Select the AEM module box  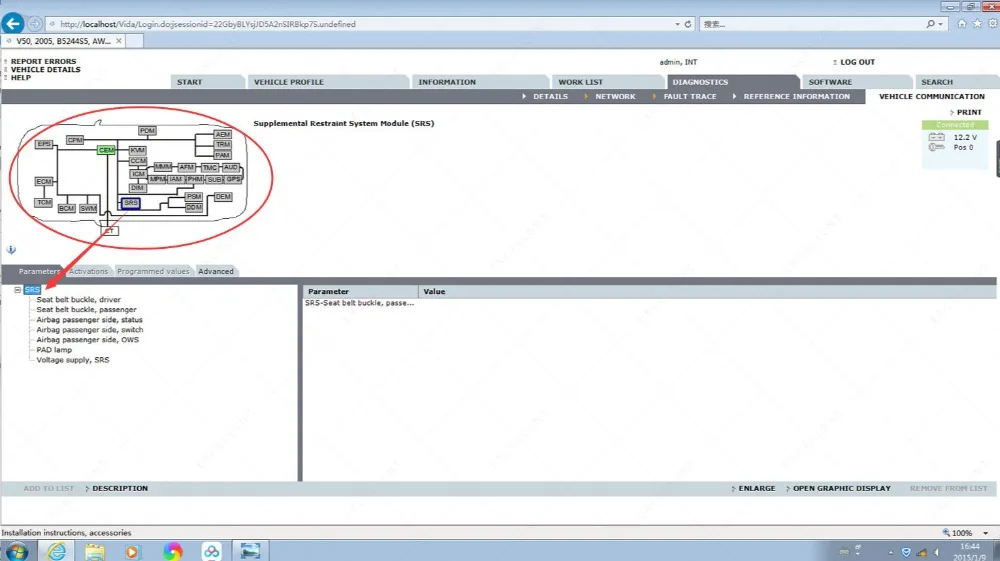tap(222, 135)
